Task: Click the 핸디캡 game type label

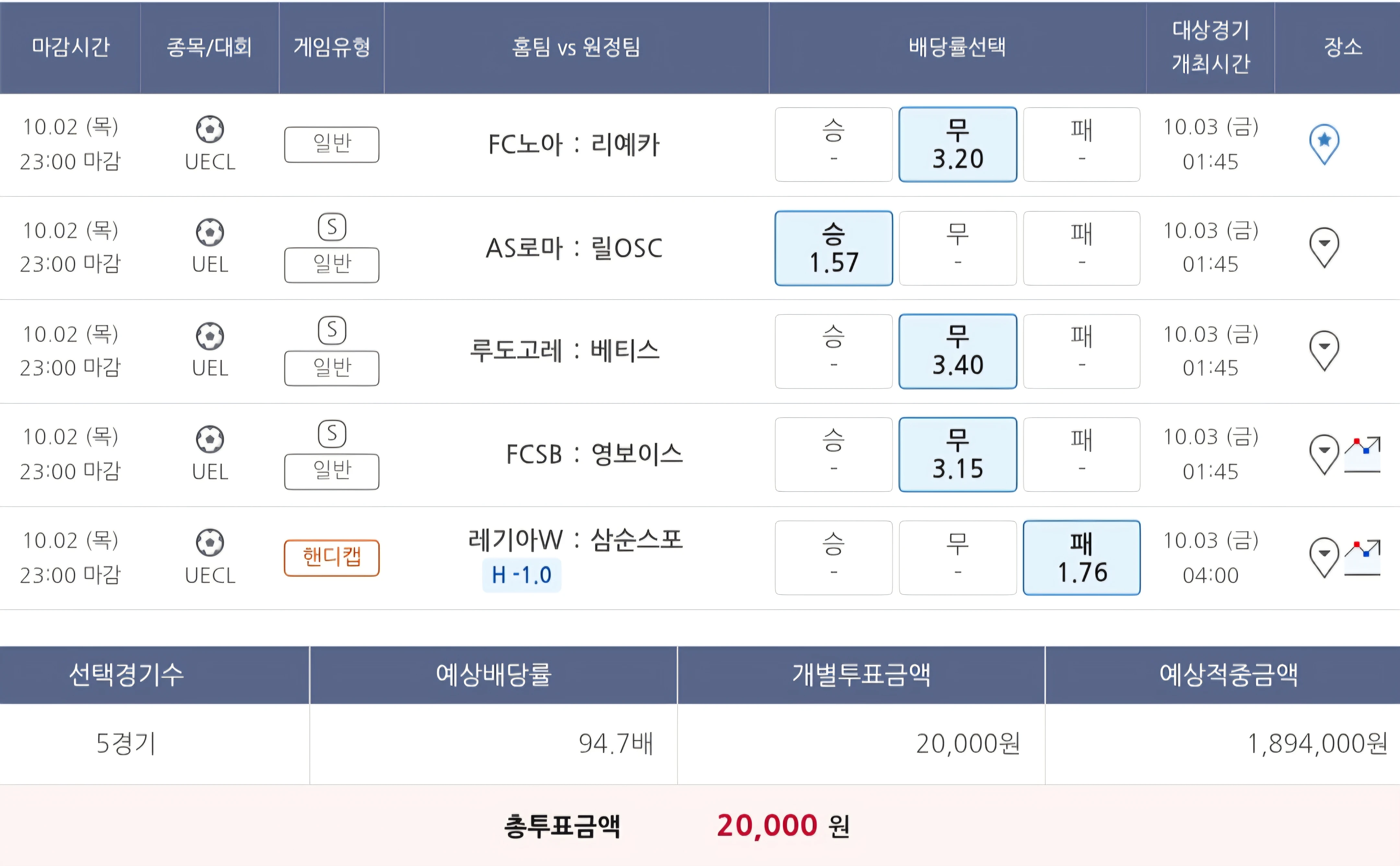Action: 332,557
